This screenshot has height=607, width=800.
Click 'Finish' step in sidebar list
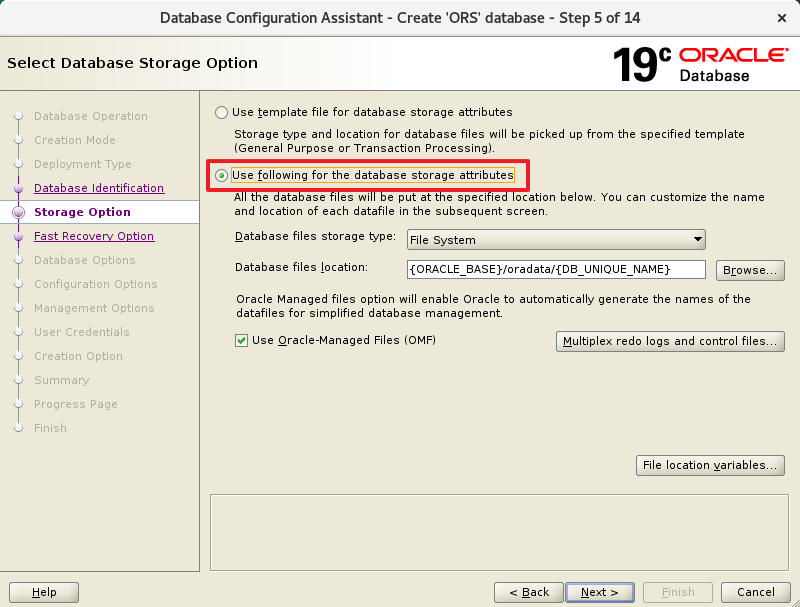pos(50,428)
